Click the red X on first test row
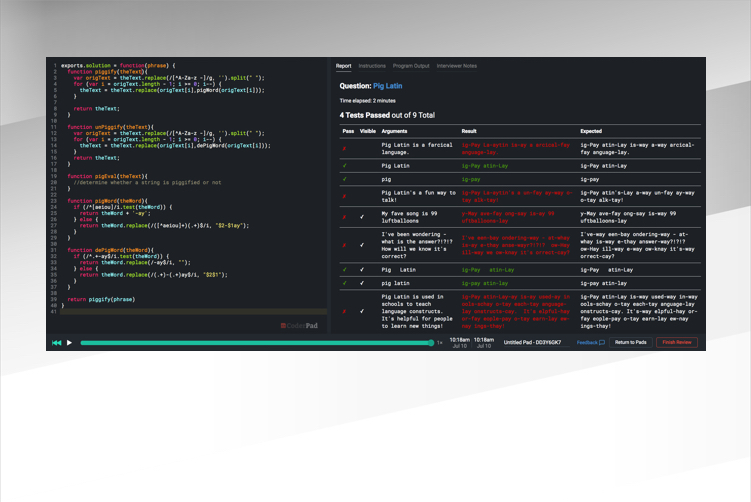 pyautogui.click(x=344, y=146)
